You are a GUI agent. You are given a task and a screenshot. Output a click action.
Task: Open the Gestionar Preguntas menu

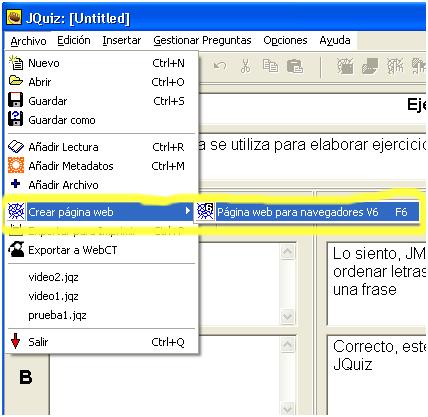pos(202,40)
